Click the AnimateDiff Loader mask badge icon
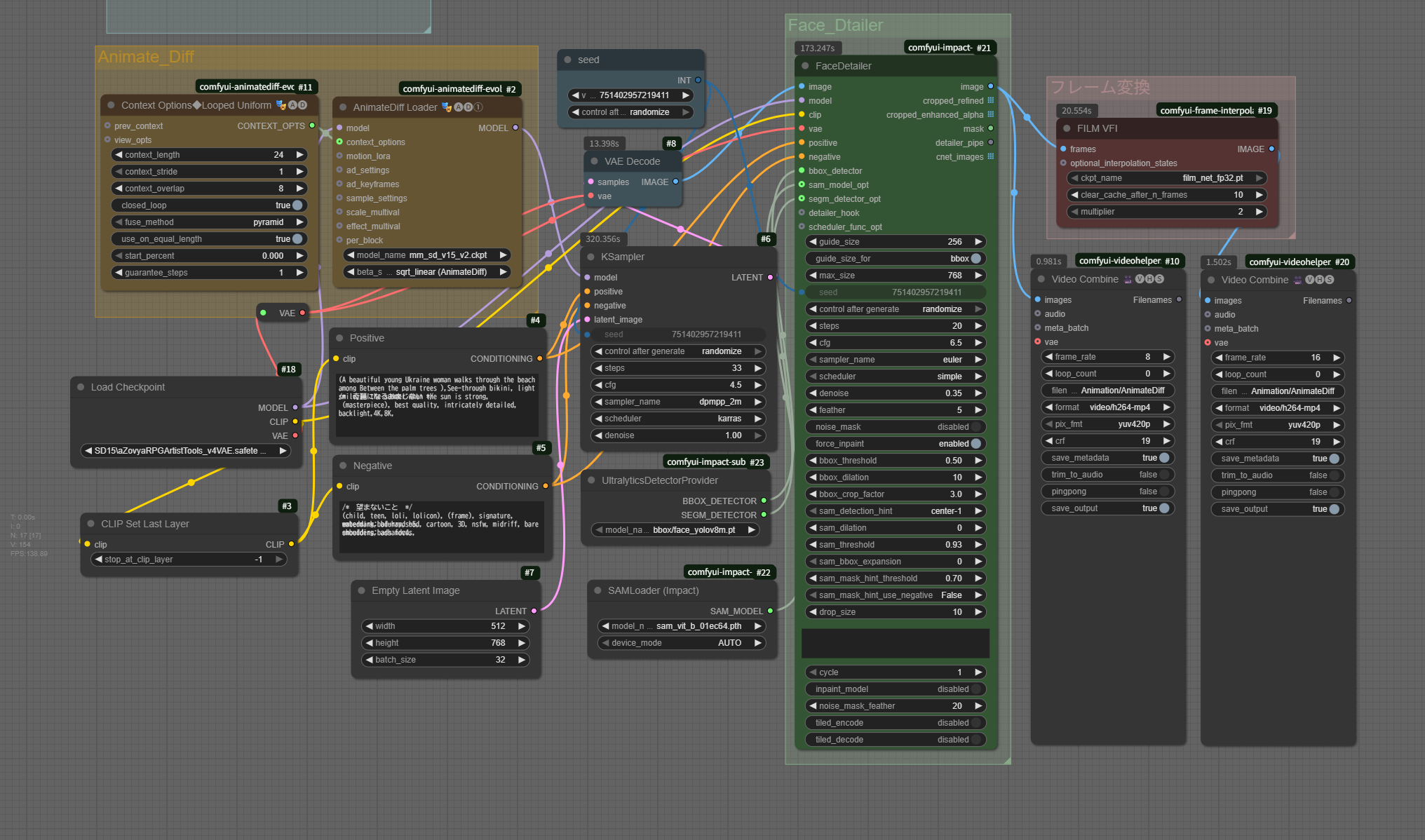 click(x=447, y=107)
